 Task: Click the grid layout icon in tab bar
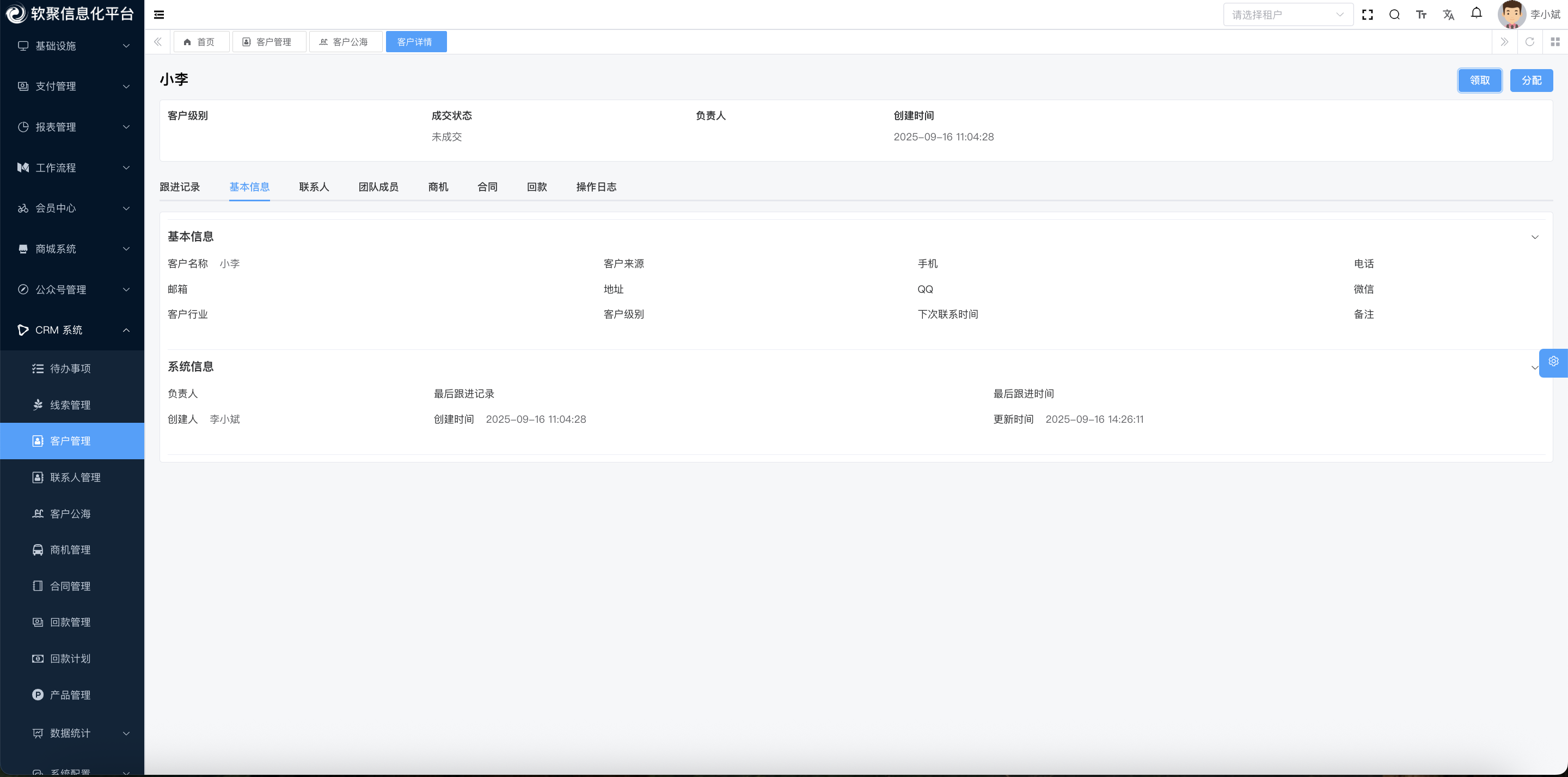pyautogui.click(x=1554, y=41)
